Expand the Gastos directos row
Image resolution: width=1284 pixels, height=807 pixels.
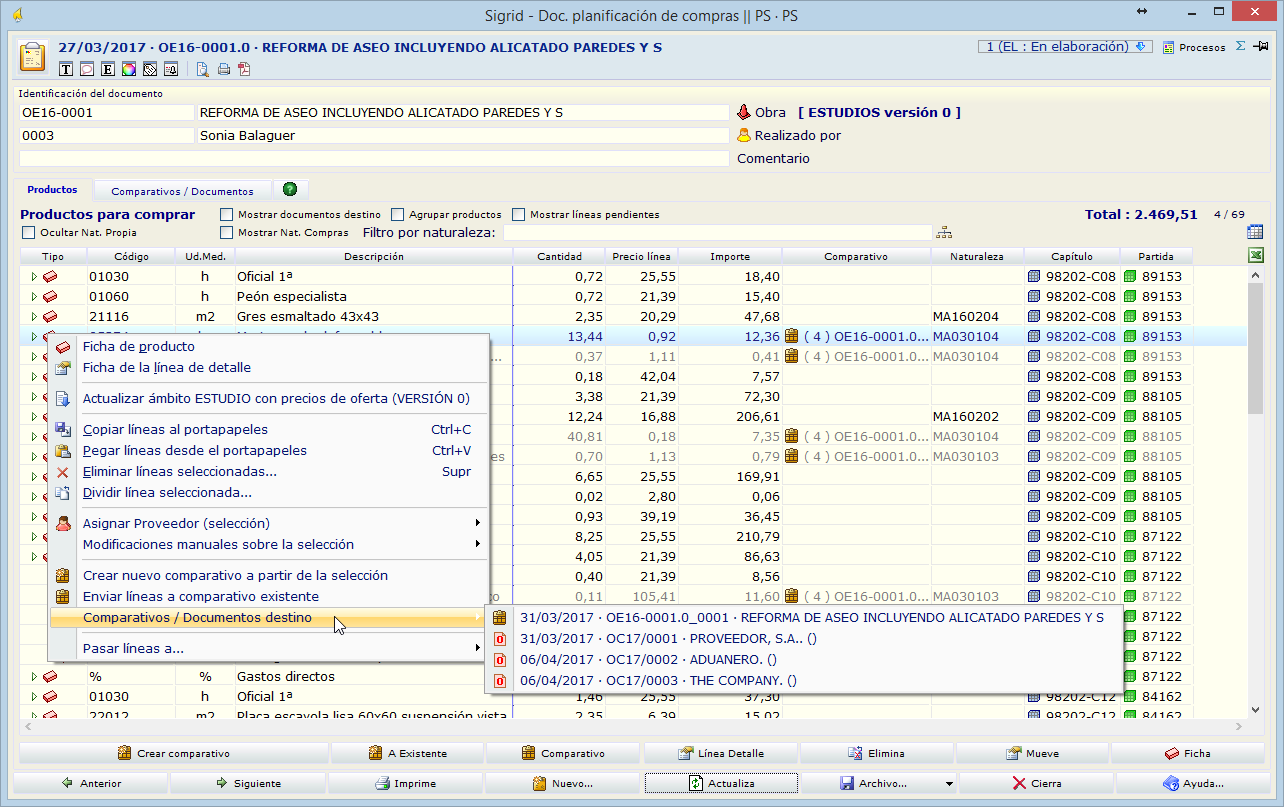click(x=34, y=676)
